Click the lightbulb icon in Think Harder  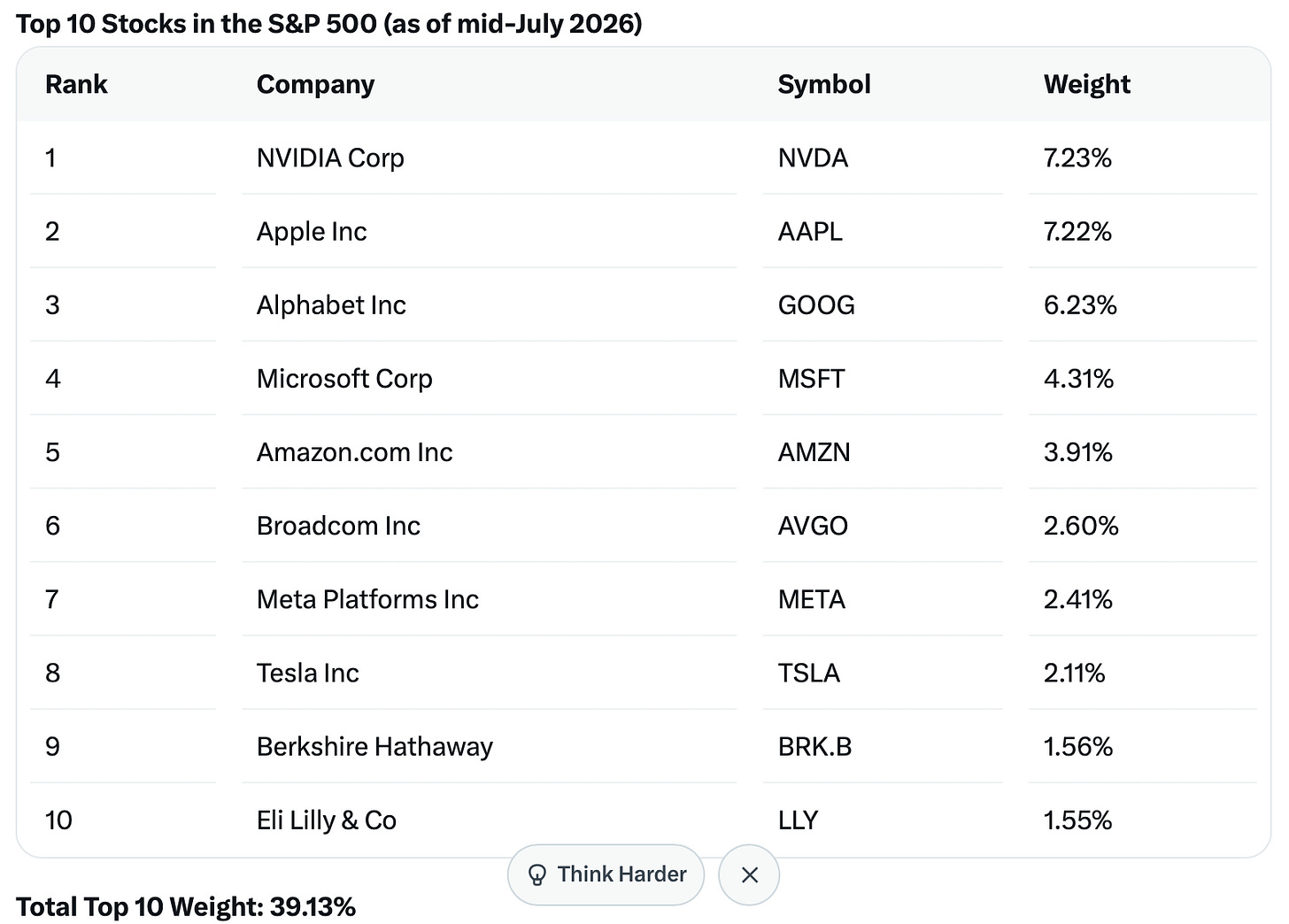(536, 875)
